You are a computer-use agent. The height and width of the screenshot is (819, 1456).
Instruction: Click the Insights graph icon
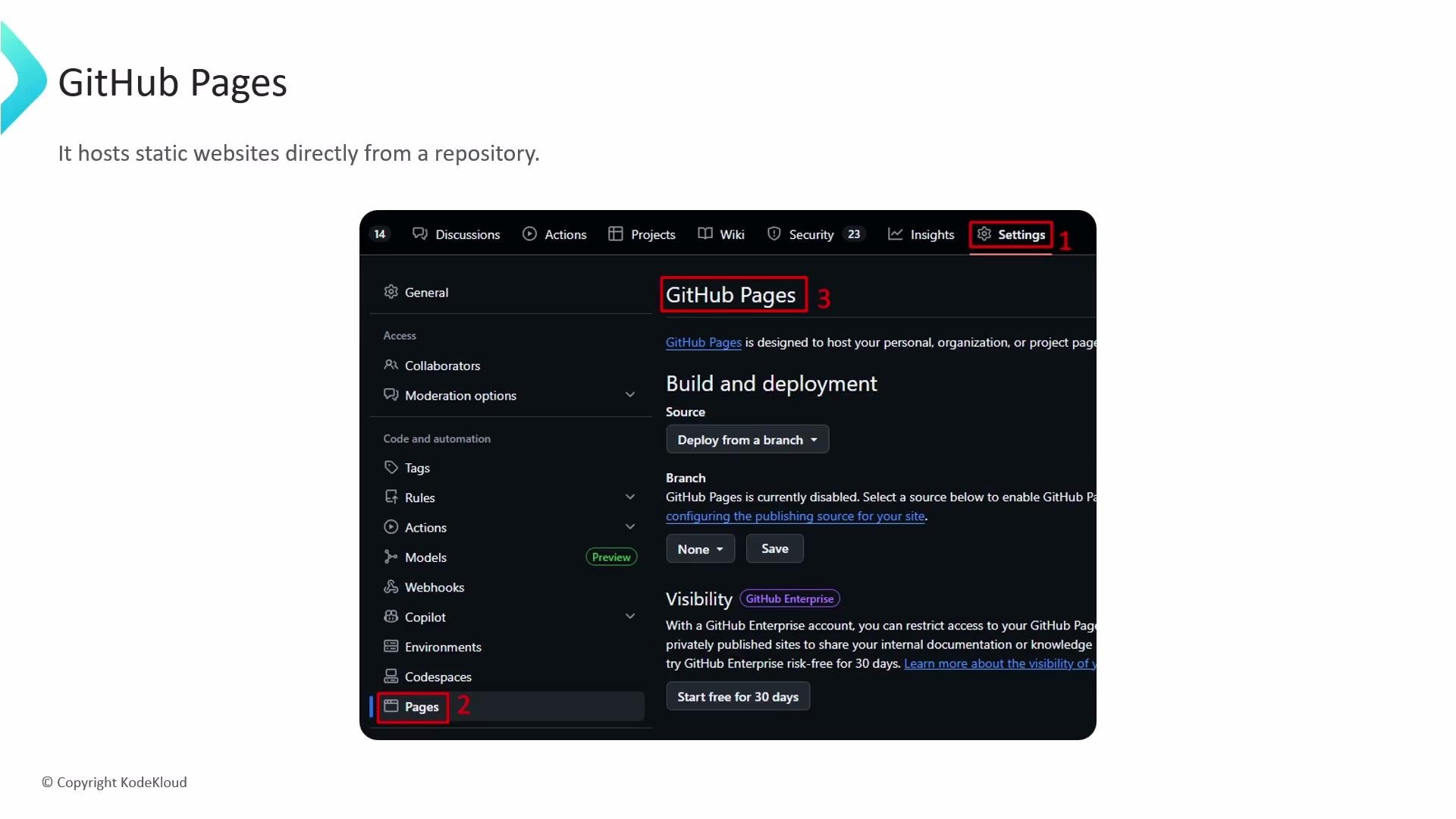coord(896,234)
